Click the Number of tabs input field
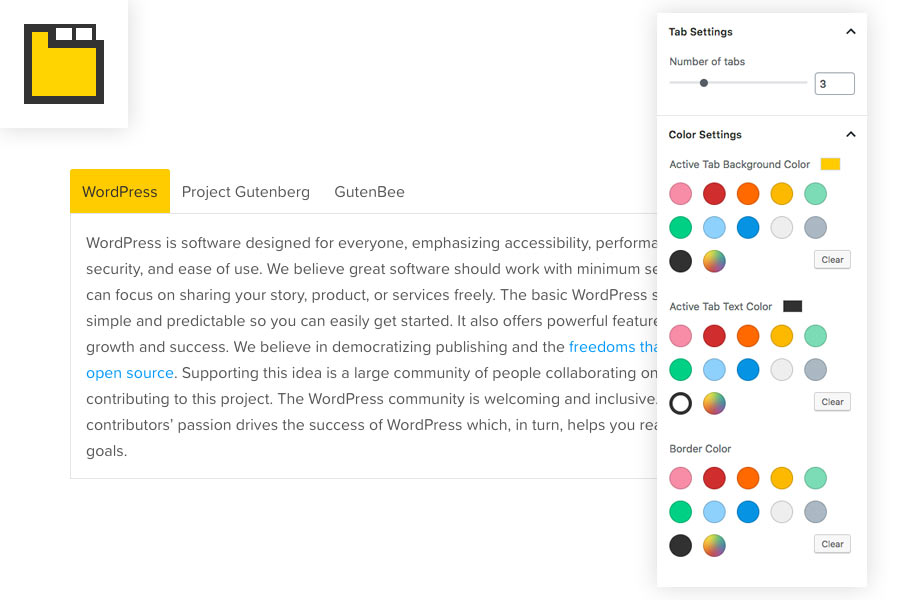 click(834, 83)
